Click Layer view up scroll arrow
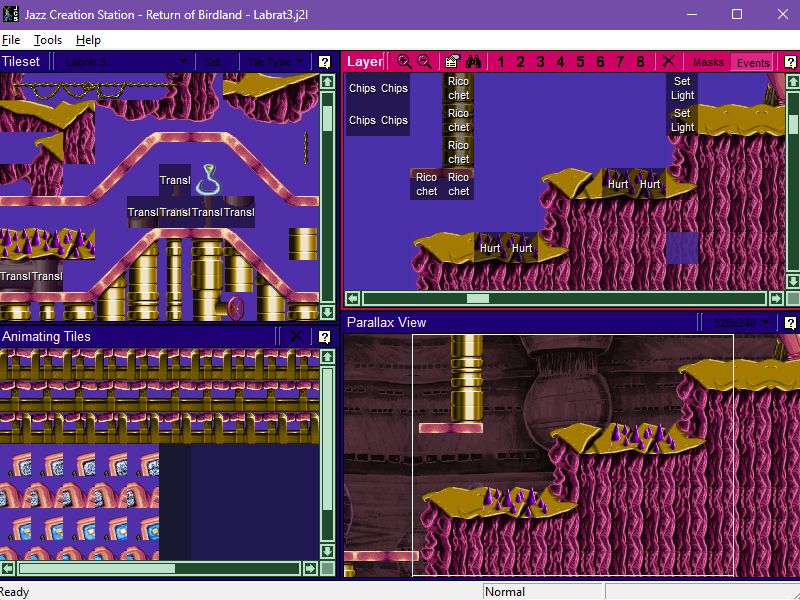Screen dimensions: 800x600 [x=793, y=82]
